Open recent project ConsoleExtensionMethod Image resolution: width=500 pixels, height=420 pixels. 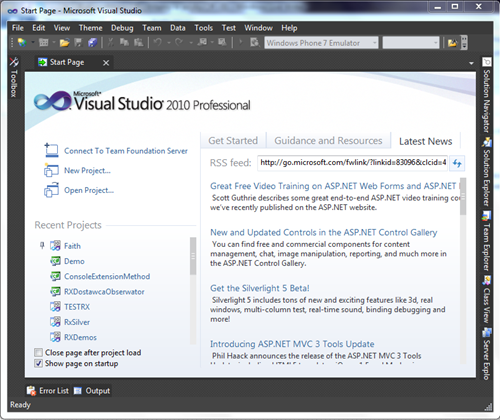pos(107,277)
